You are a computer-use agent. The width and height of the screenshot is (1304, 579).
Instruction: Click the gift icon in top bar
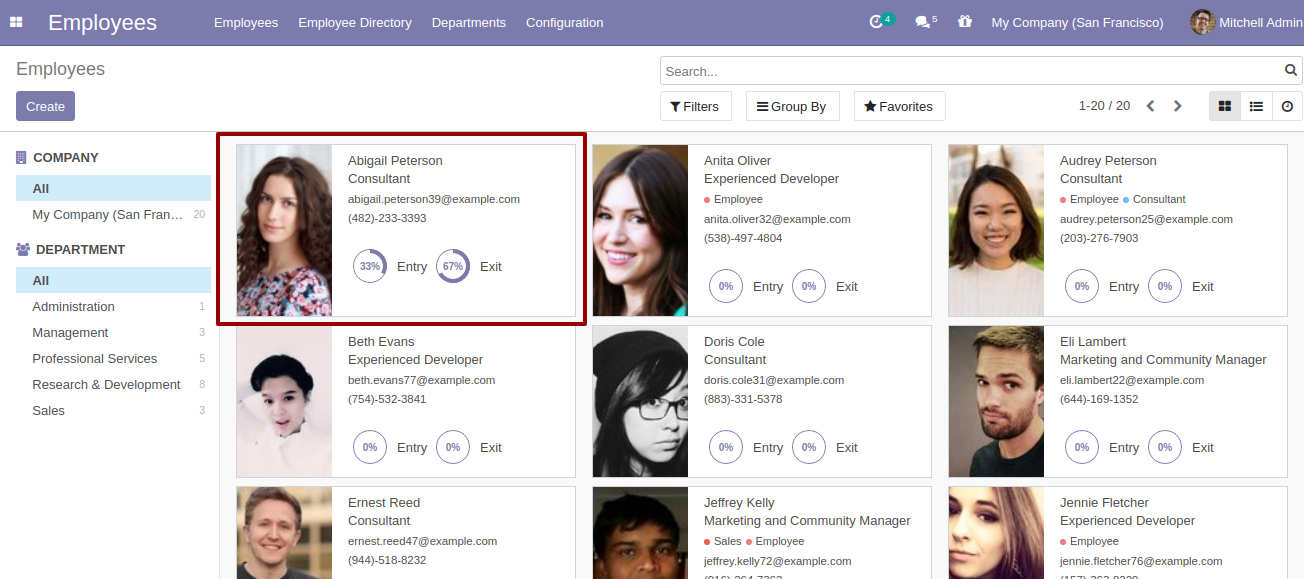coord(964,22)
